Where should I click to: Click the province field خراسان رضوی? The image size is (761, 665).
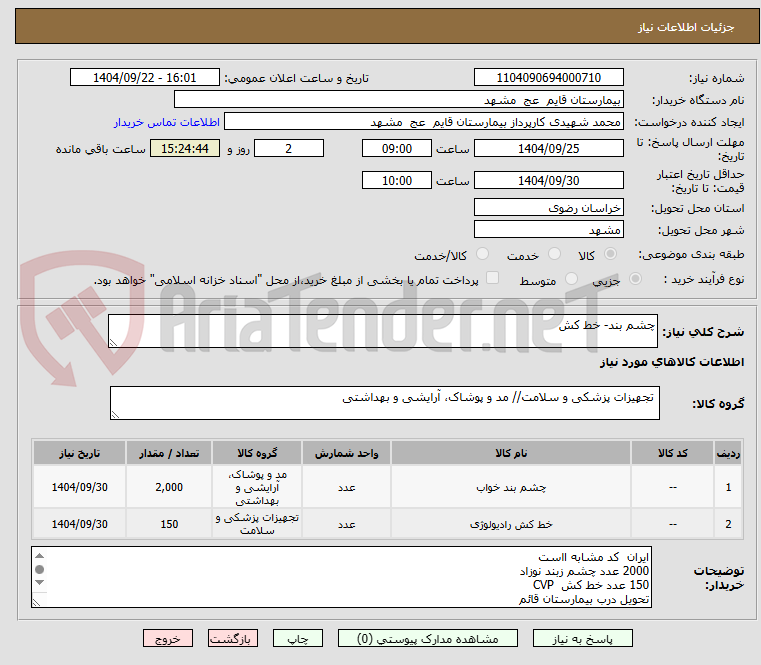(548, 208)
